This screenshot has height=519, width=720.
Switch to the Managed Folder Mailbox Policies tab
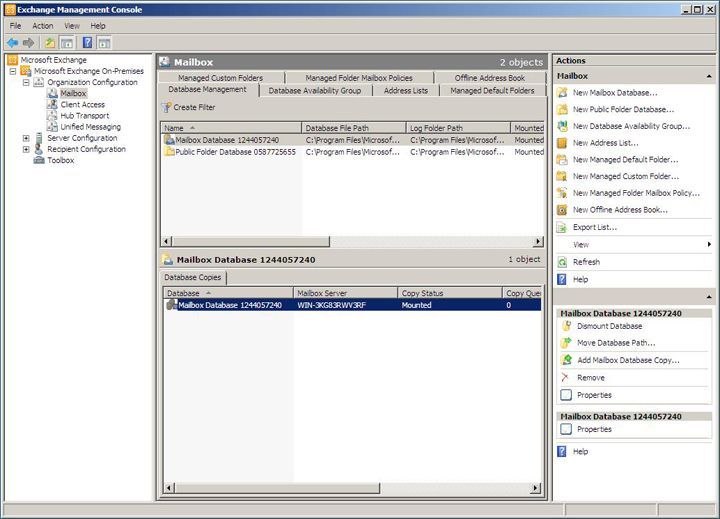(359, 78)
